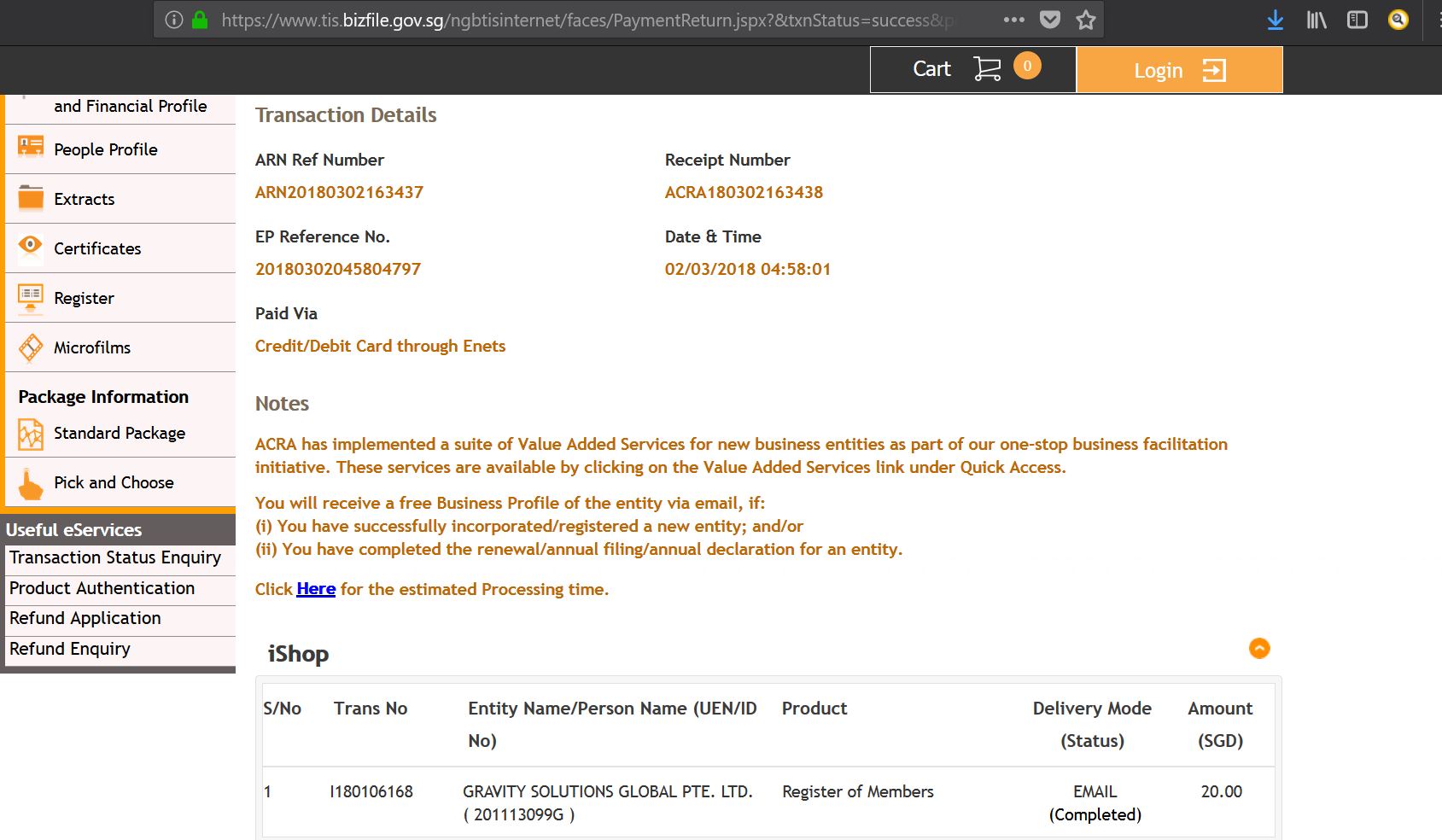The height and width of the screenshot is (840, 1442).
Task: Open Register menu item
Action: pyautogui.click(x=120, y=298)
